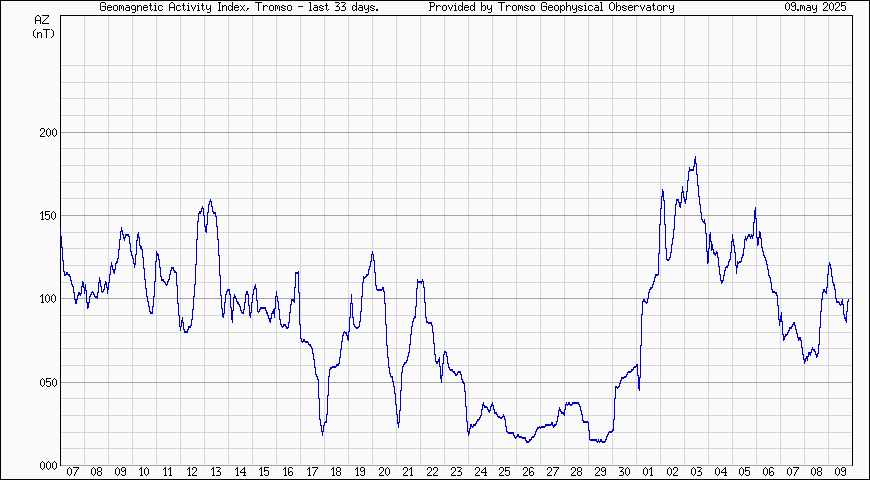Click the "05" day label on x-axis
Image resolution: width=870 pixels, height=480 pixels.
[744, 472]
